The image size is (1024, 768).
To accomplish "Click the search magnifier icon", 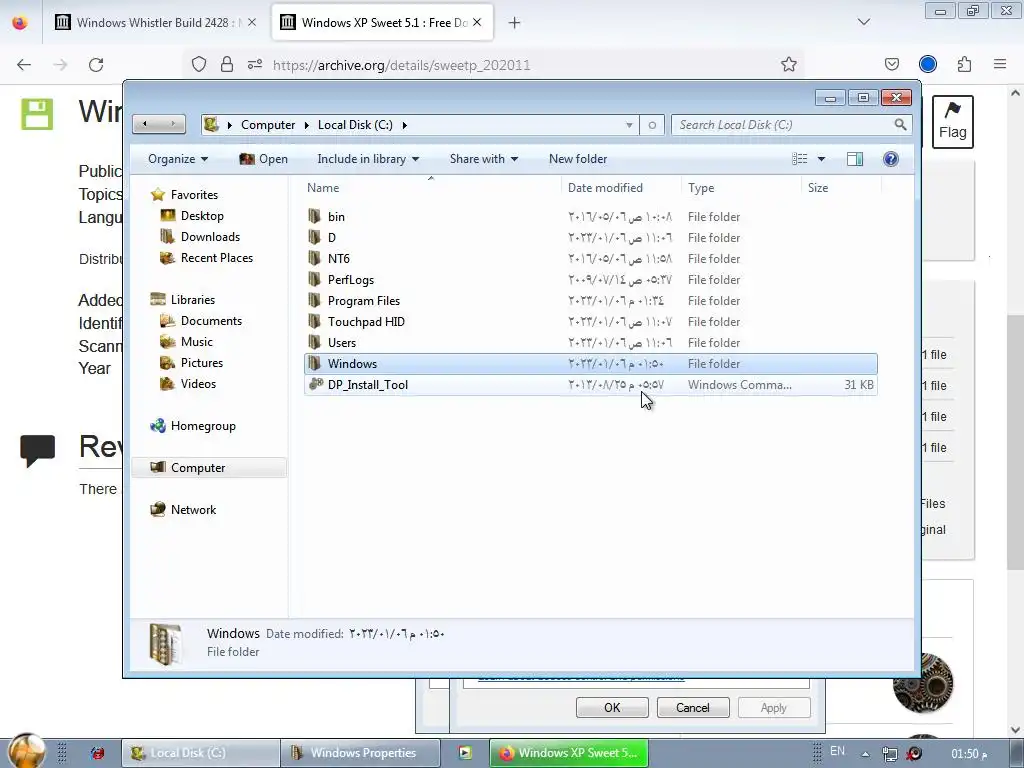I will pyautogui.click(x=900, y=124).
